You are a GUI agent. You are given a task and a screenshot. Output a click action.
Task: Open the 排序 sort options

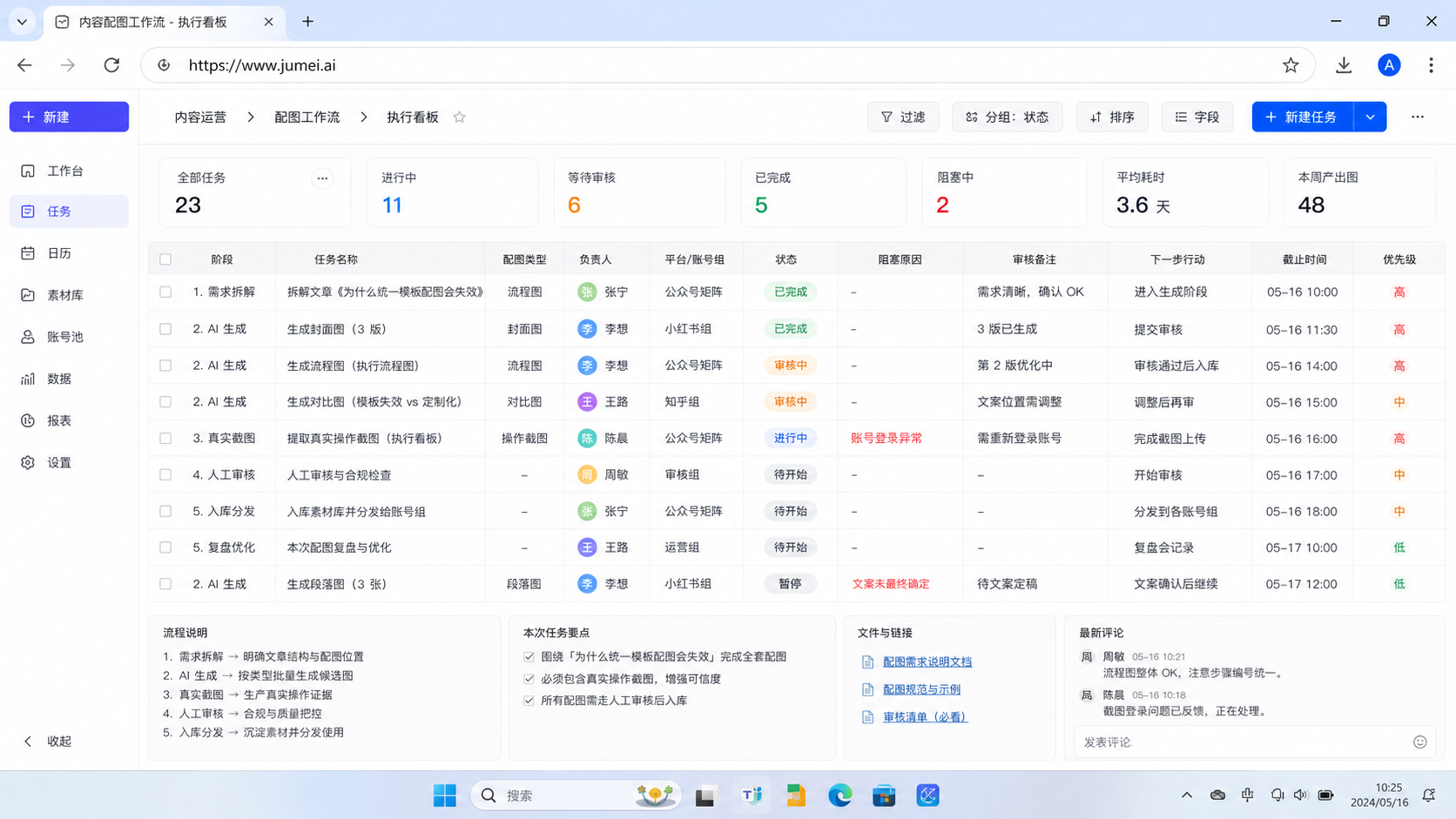tap(1112, 117)
